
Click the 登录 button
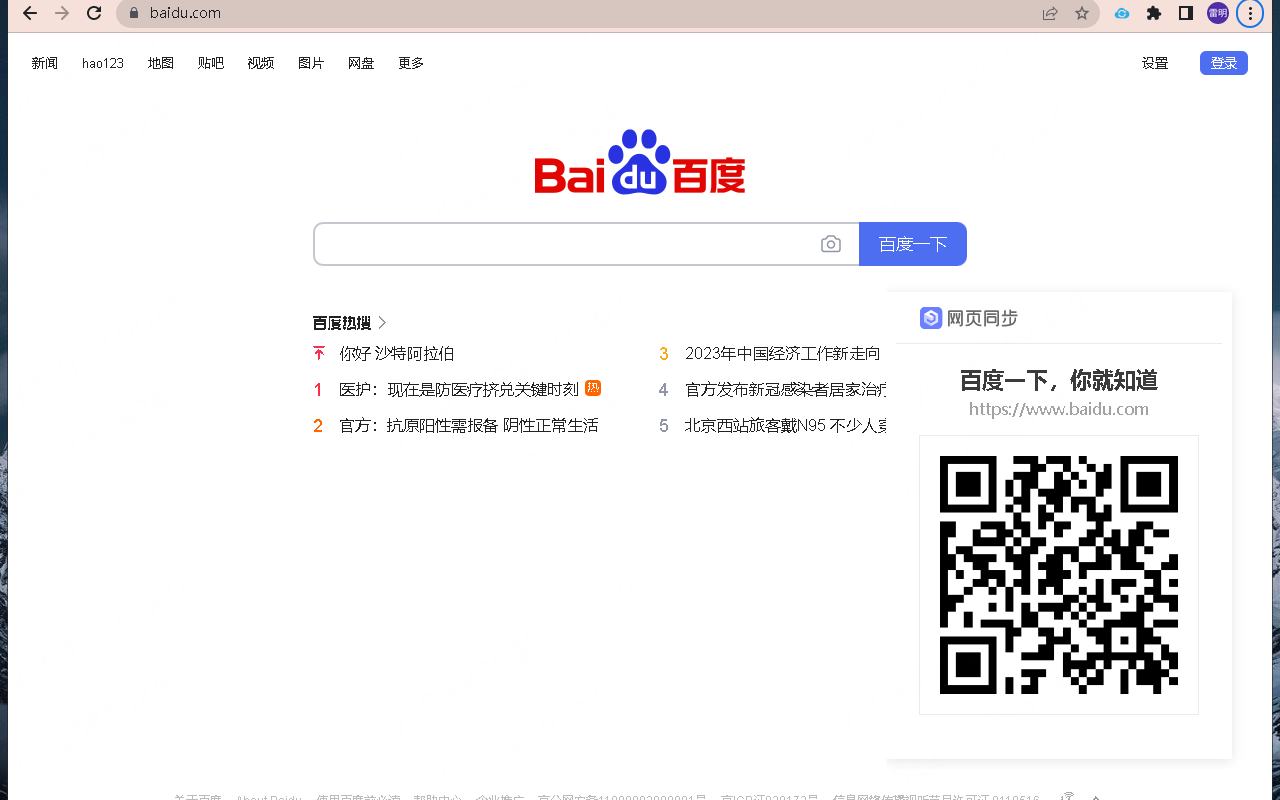[x=1224, y=63]
